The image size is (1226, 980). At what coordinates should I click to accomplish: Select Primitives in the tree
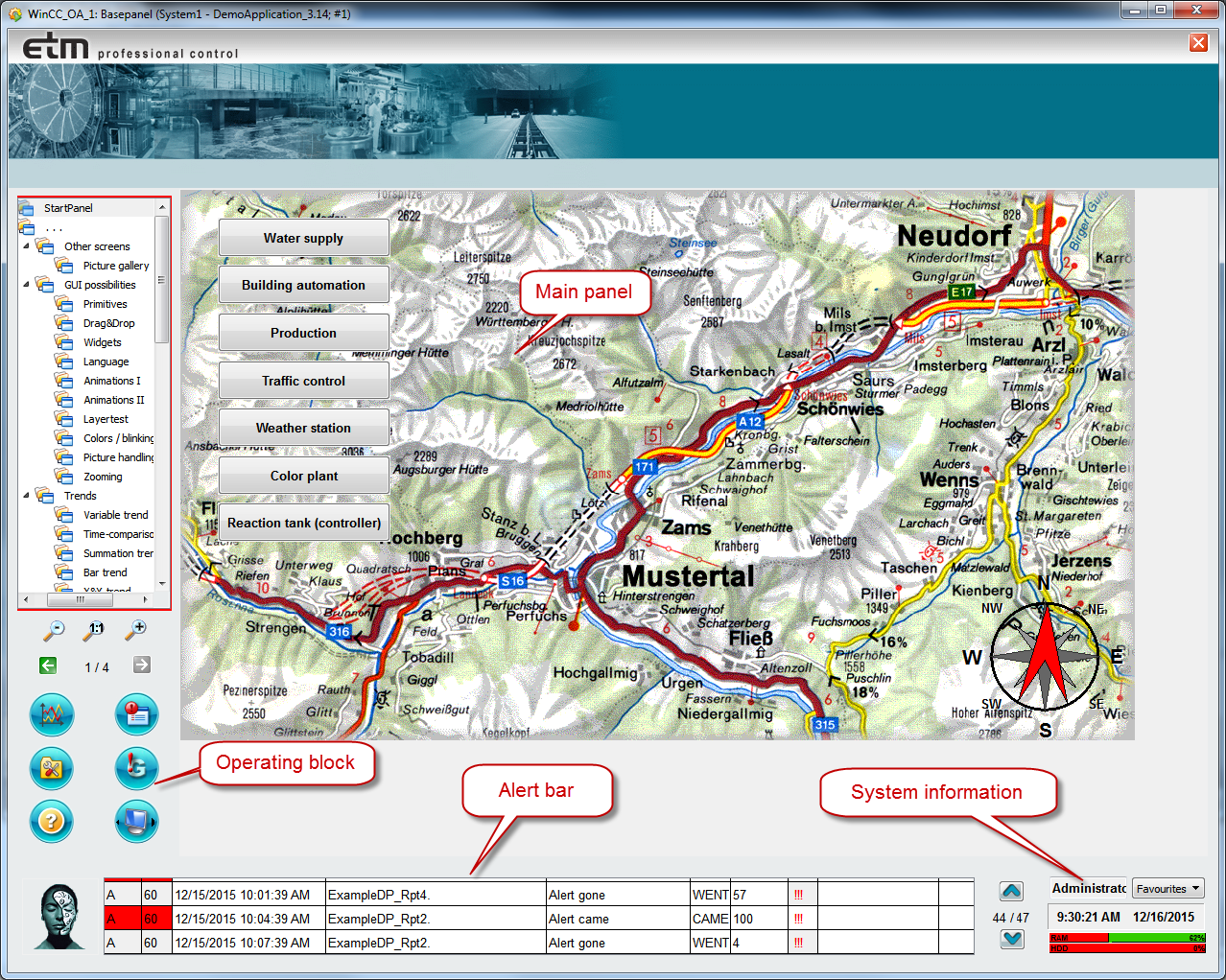click(105, 304)
